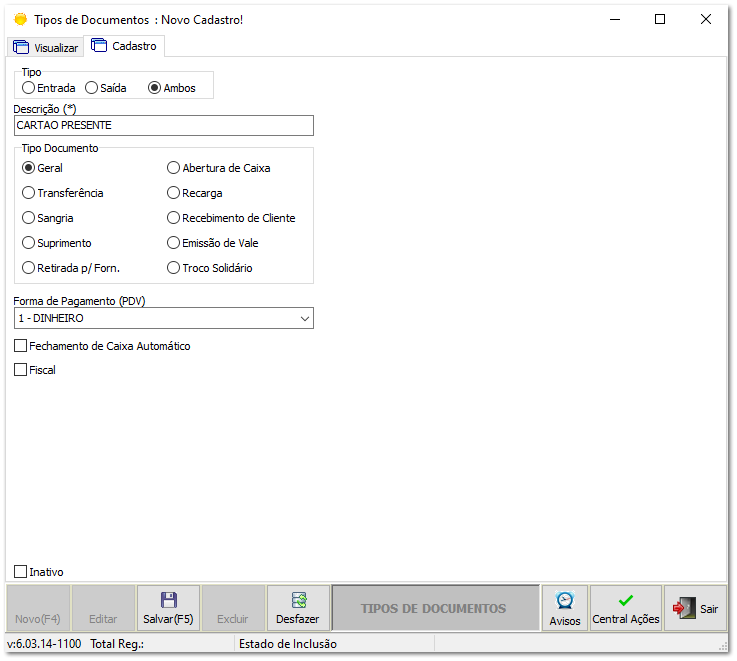Click the window resize grip in status bar

[x=723, y=646]
